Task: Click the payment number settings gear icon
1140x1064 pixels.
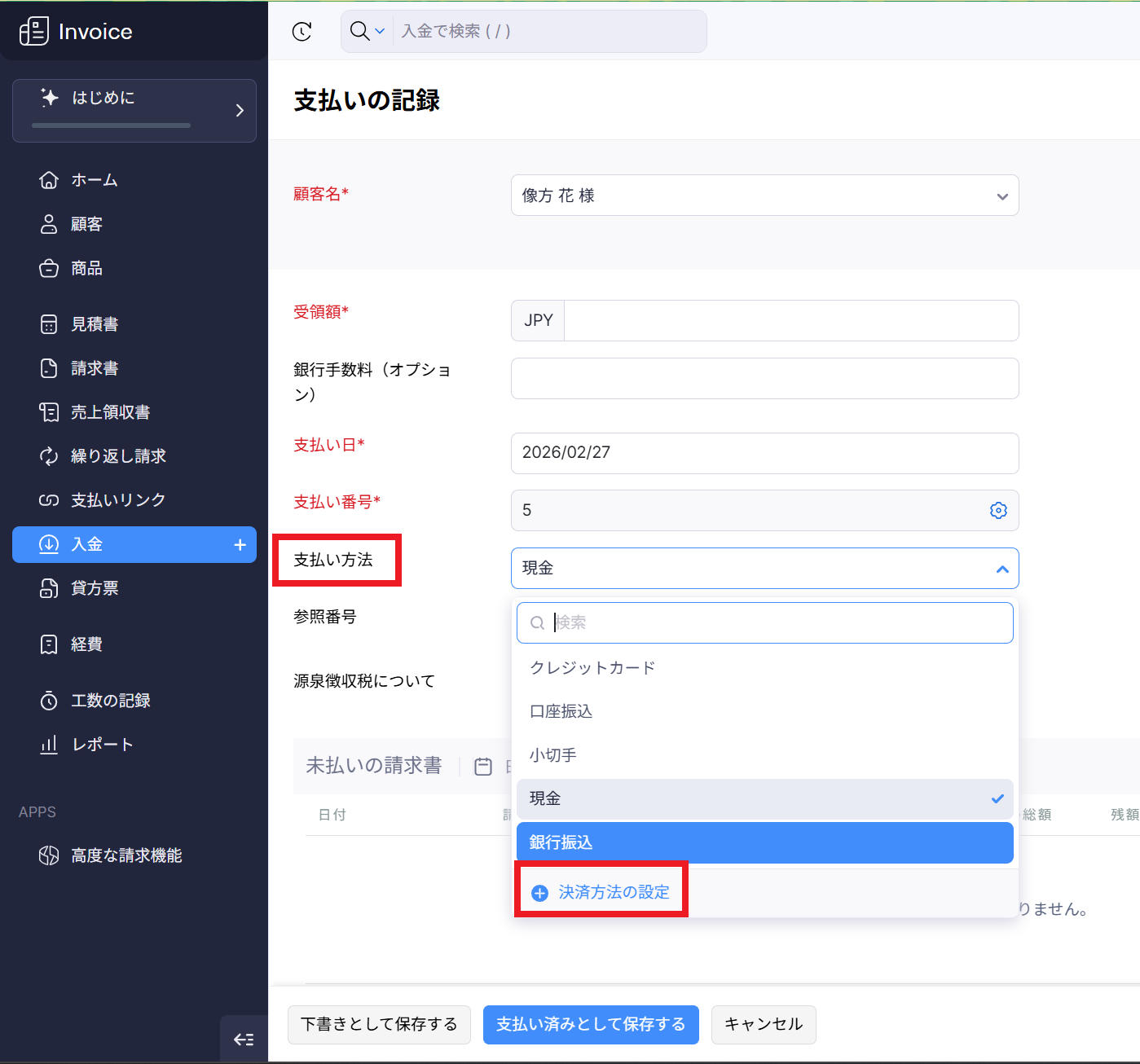Action: 998,510
